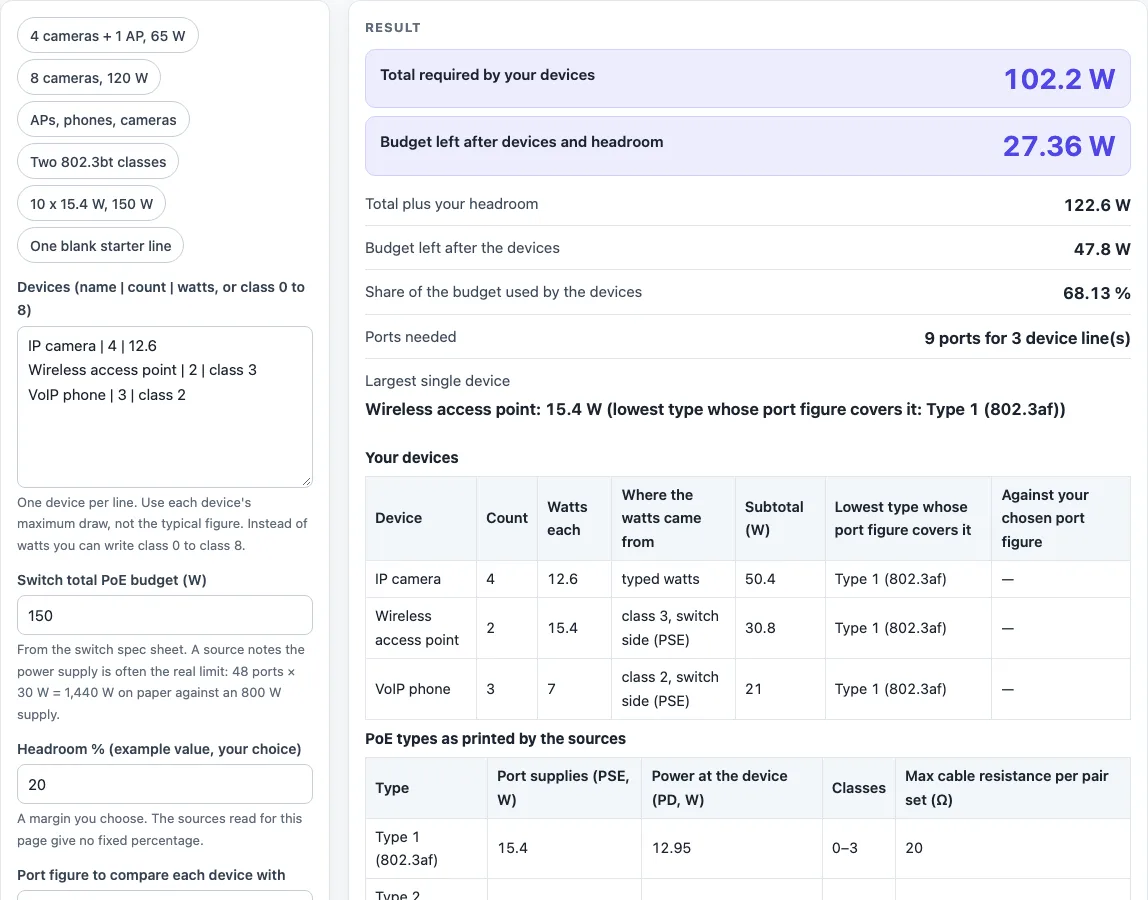
Task: Click the "PoE types as printed by the sources" heading
Action: (496, 739)
